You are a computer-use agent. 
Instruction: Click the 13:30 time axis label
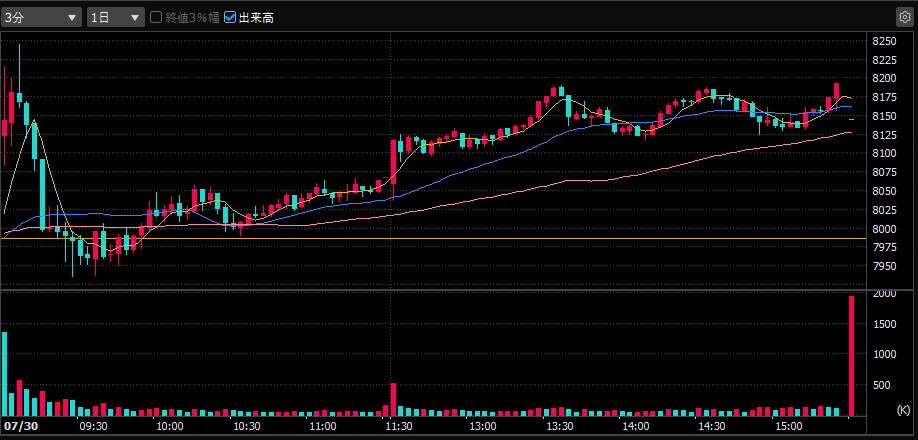pyautogui.click(x=559, y=427)
